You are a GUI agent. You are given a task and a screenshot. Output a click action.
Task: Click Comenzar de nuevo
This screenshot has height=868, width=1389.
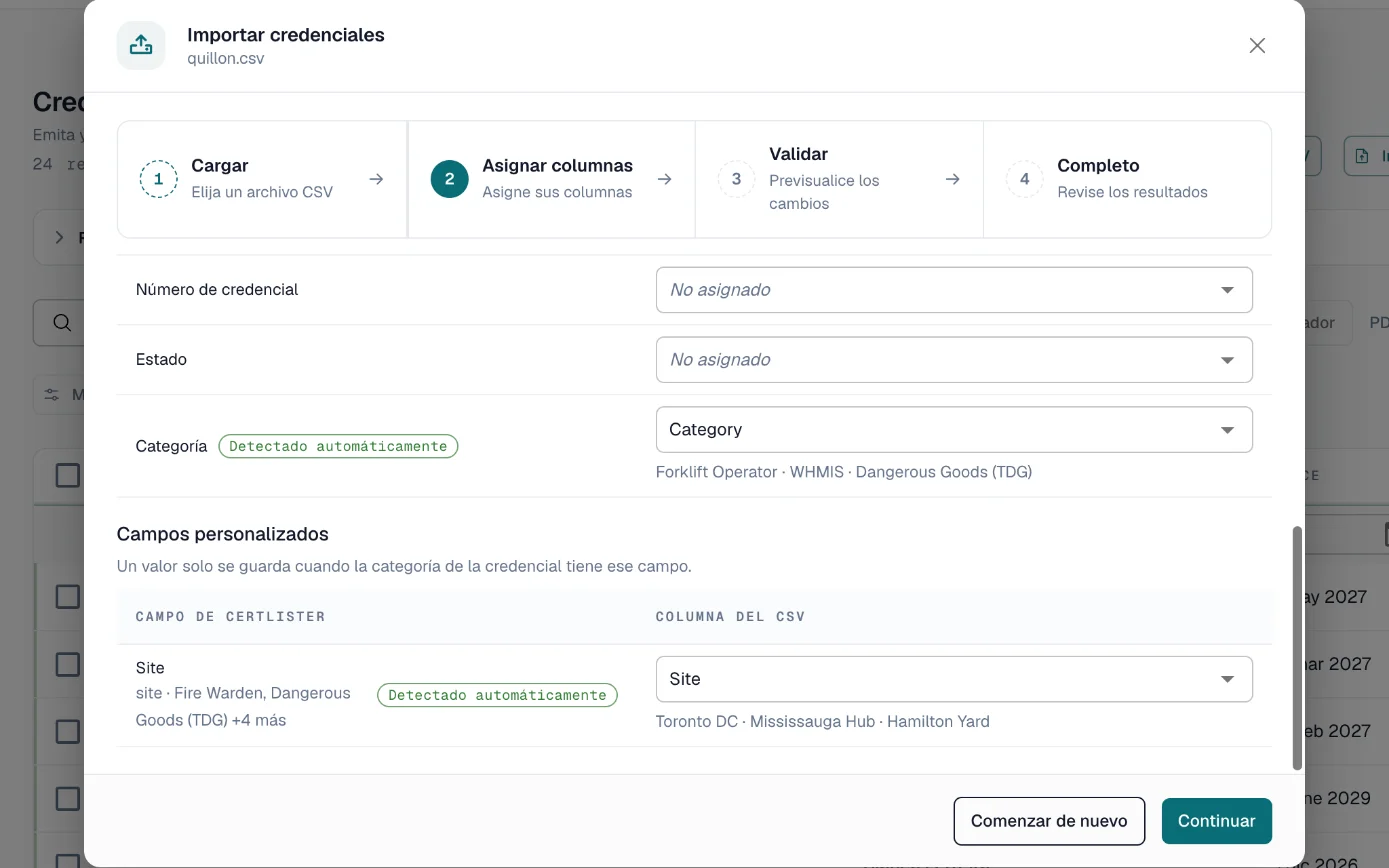(x=1049, y=821)
